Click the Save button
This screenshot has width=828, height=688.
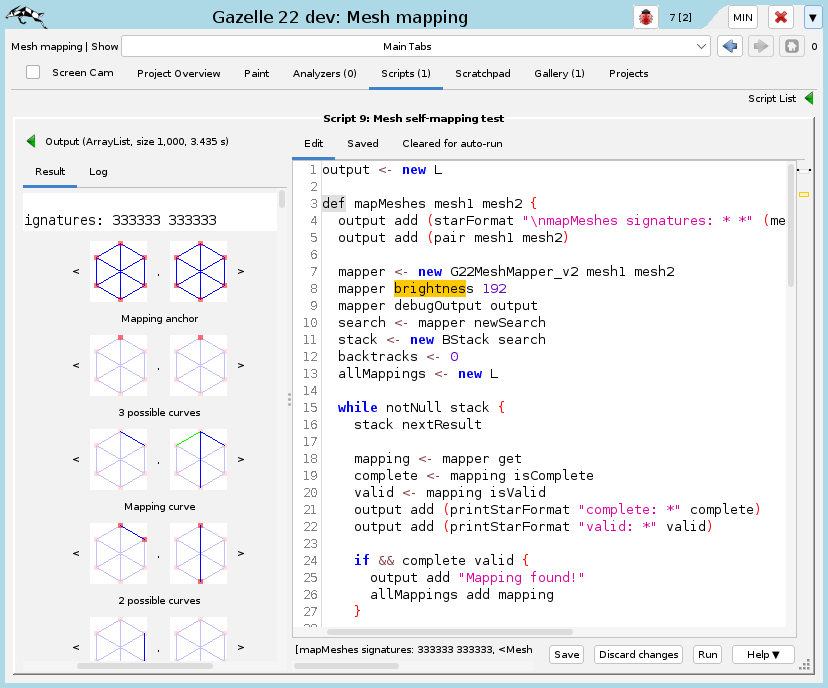[x=567, y=654]
